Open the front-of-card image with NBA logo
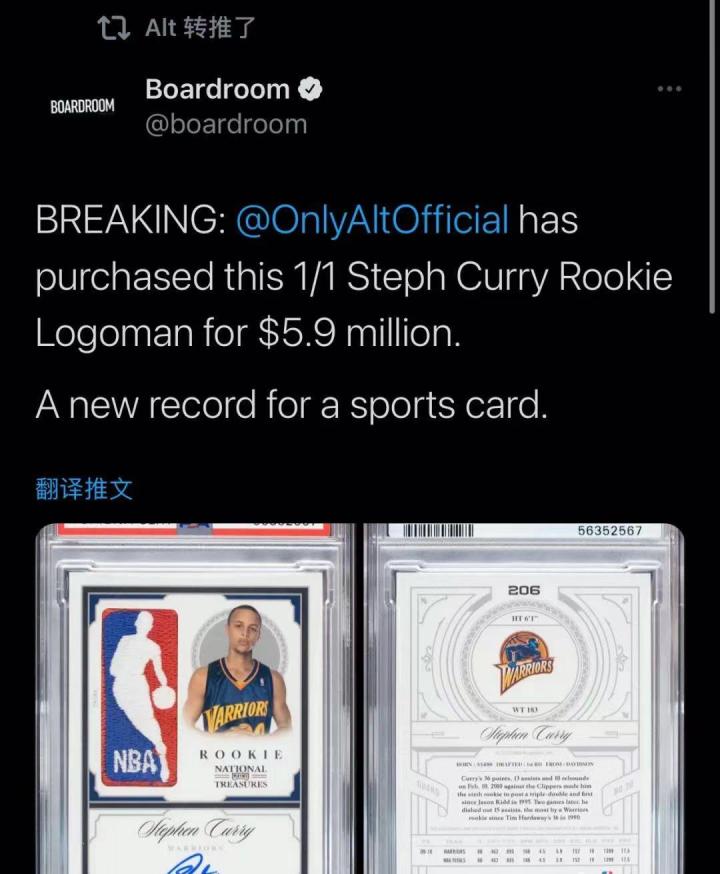This screenshot has height=874, width=720. 194,698
